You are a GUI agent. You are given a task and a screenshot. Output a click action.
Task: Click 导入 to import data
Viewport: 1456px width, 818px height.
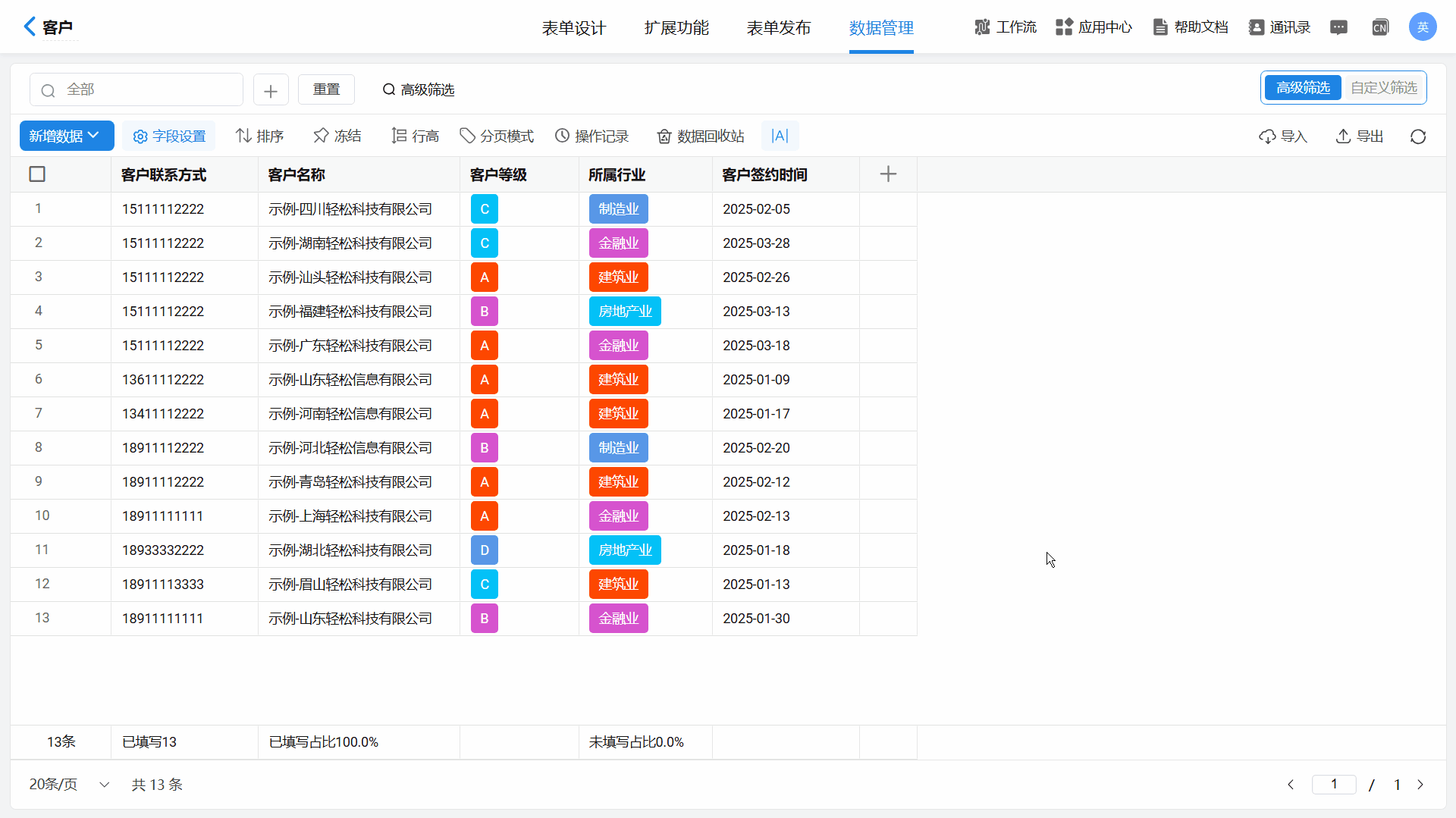pos(1283,136)
